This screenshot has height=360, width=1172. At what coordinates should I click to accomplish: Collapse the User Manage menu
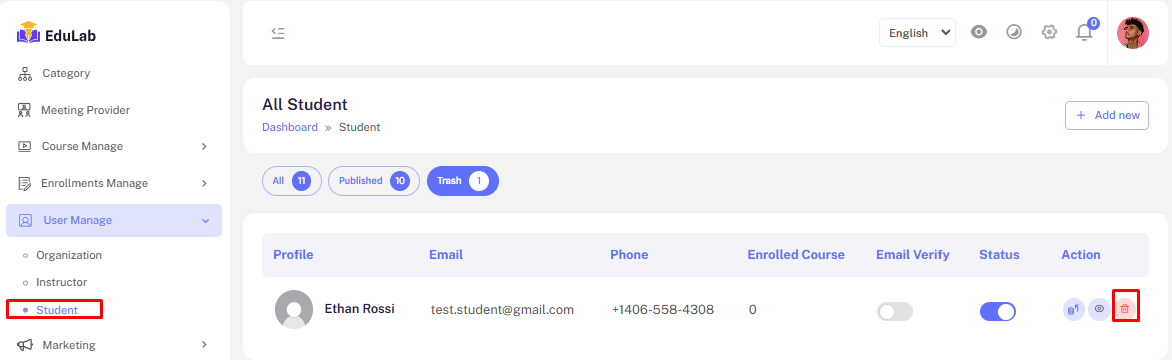click(114, 220)
